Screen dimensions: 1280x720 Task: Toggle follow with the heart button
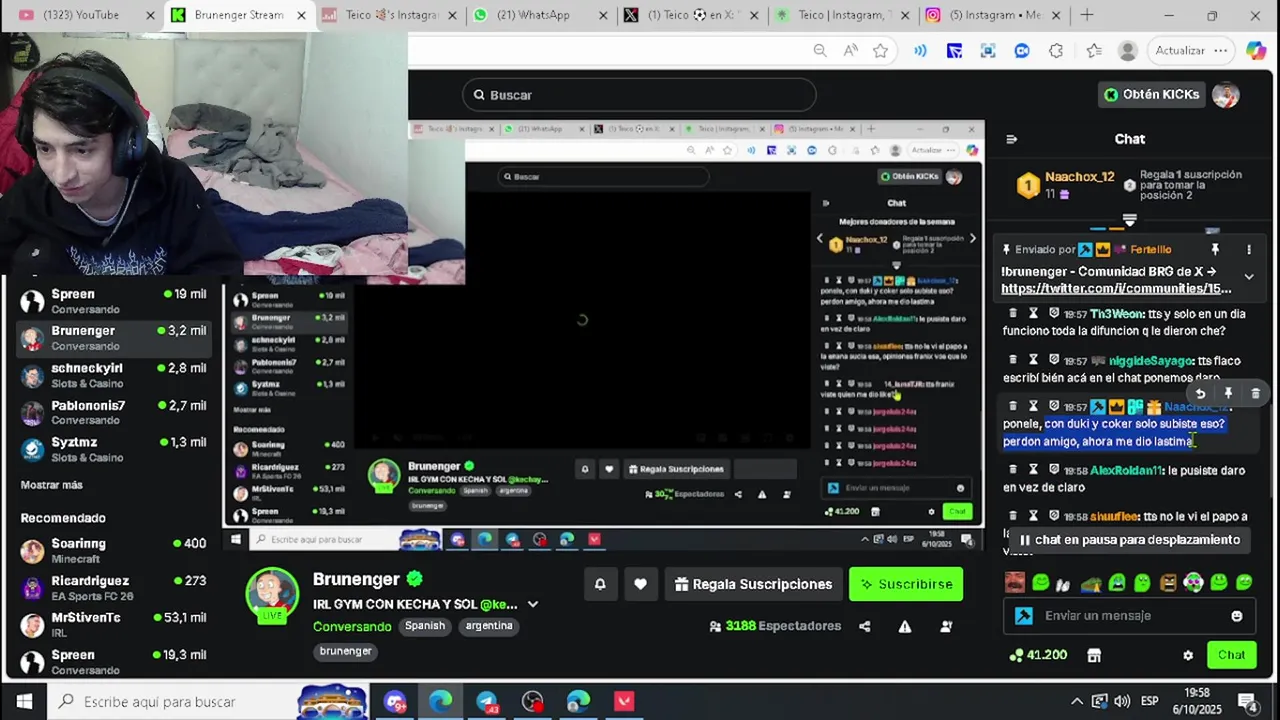coord(640,584)
